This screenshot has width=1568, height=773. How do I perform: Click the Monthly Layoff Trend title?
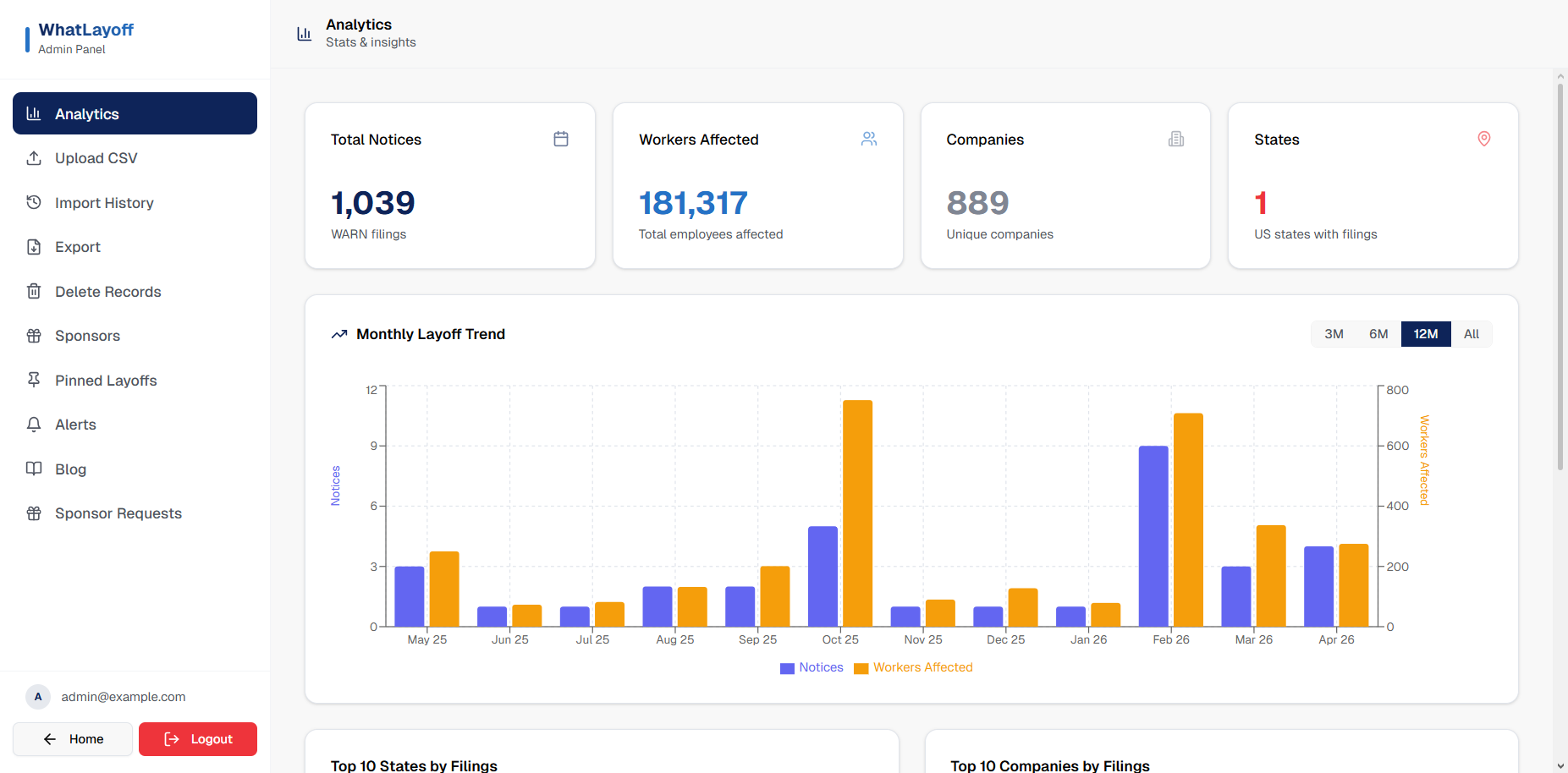(x=431, y=334)
